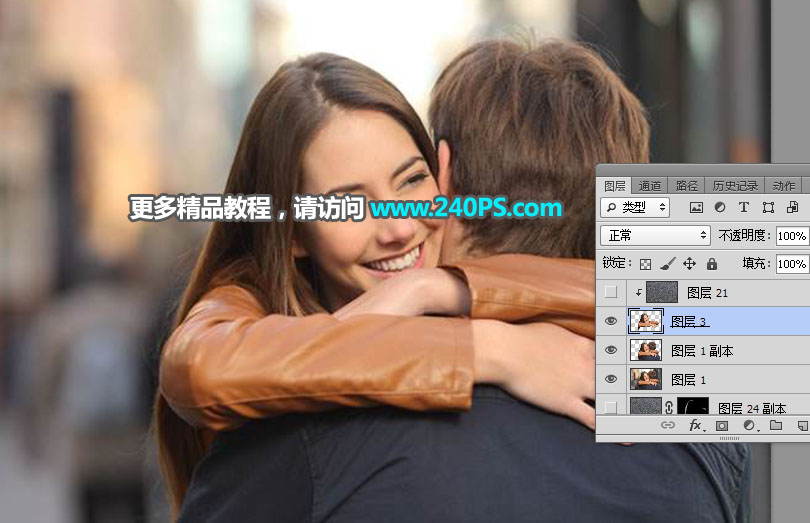
Task: Lock position move icon
Action: point(689,264)
